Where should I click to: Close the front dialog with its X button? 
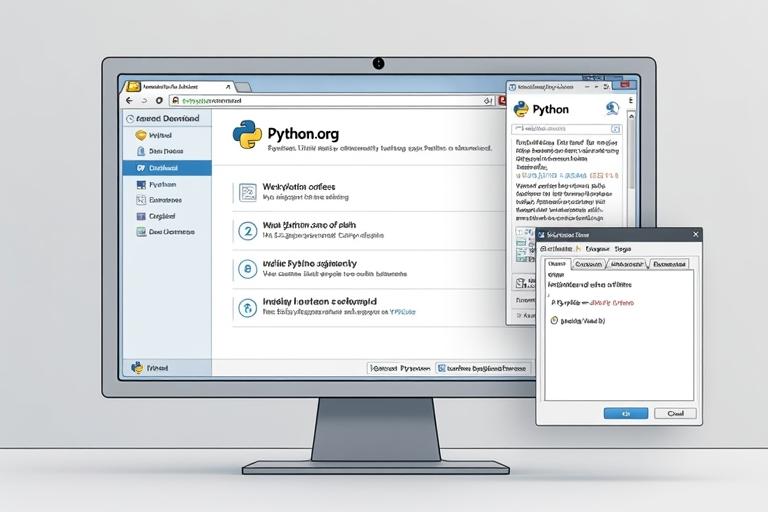(696, 235)
